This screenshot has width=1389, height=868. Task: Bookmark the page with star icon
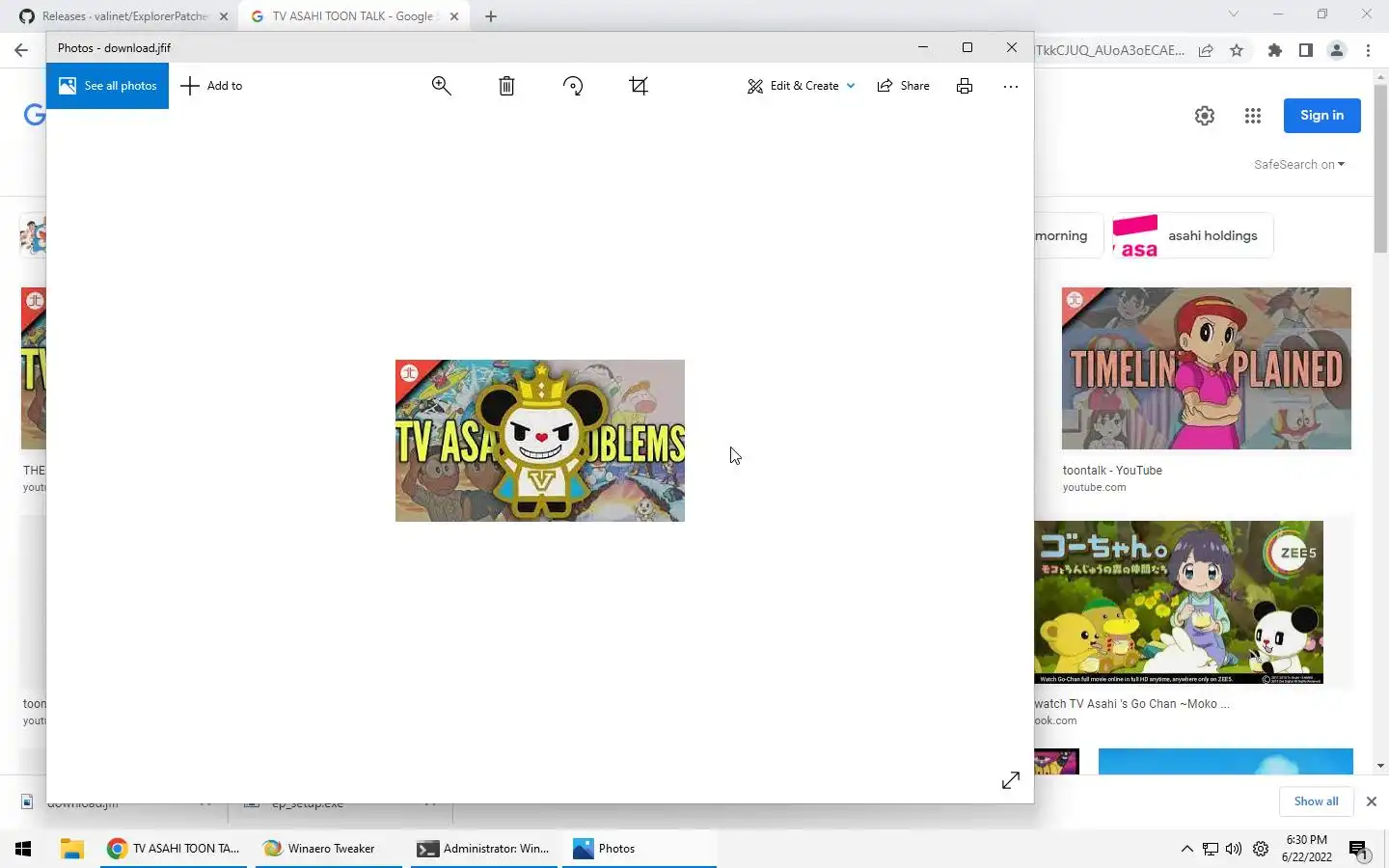click(1237, 50)
